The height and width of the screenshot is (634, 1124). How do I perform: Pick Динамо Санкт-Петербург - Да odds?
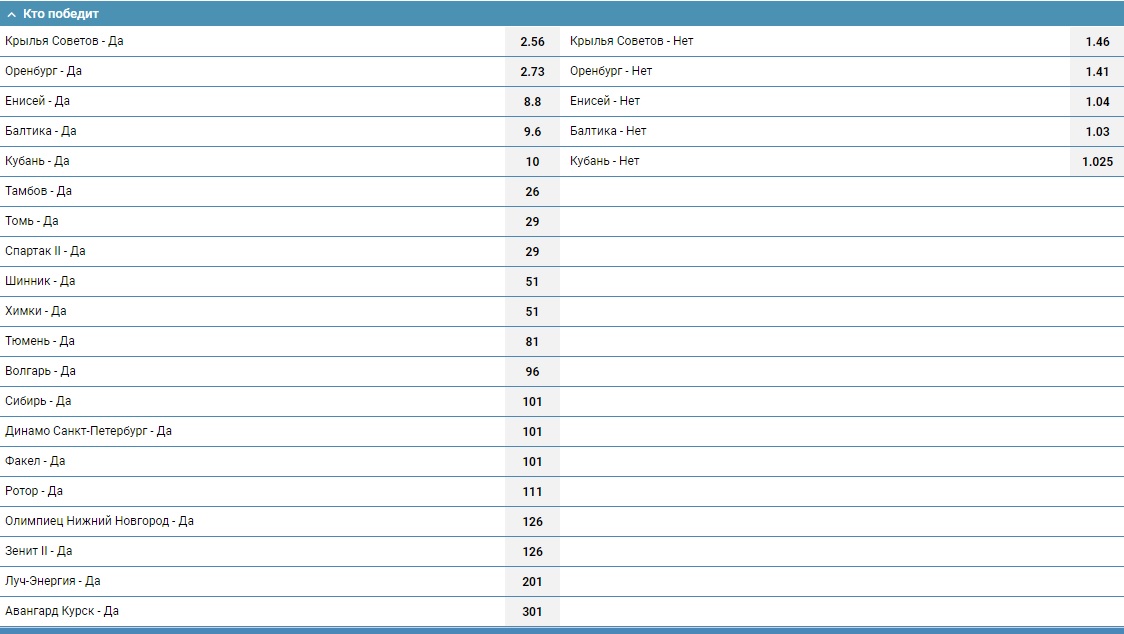click(x=532, y=432)
